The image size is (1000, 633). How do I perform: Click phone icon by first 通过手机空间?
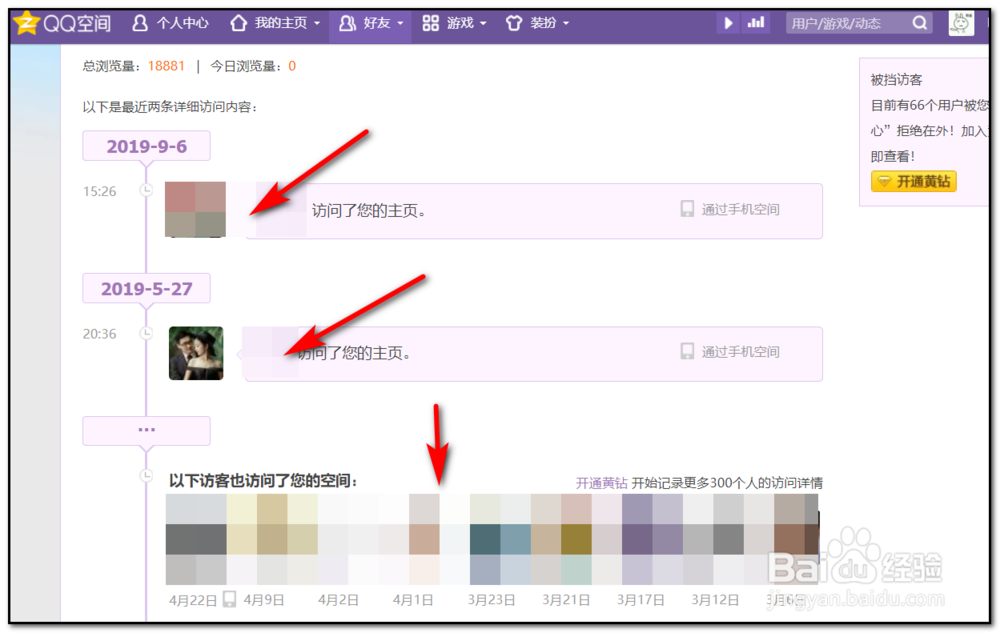tap(687, 209)
